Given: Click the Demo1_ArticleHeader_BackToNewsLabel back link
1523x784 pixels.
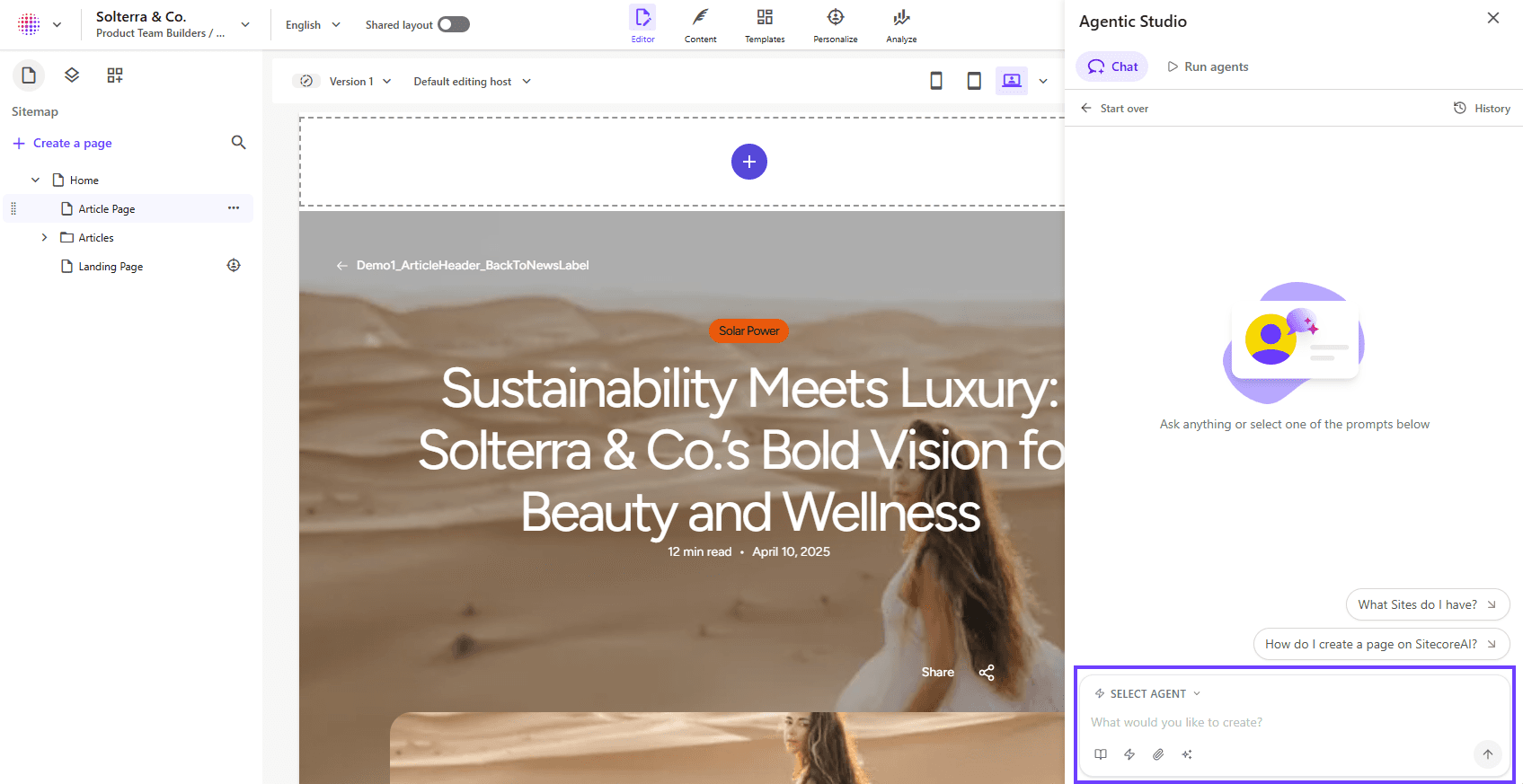Looking at the screenshot, I should (x=463, y=265).
